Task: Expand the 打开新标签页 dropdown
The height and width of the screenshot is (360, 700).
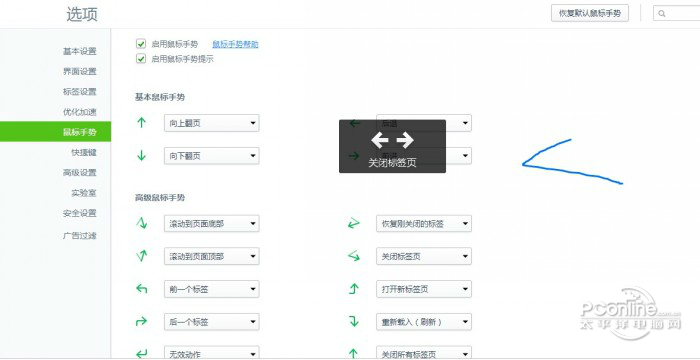Action: pyautogui.click(x=424, y=289)
